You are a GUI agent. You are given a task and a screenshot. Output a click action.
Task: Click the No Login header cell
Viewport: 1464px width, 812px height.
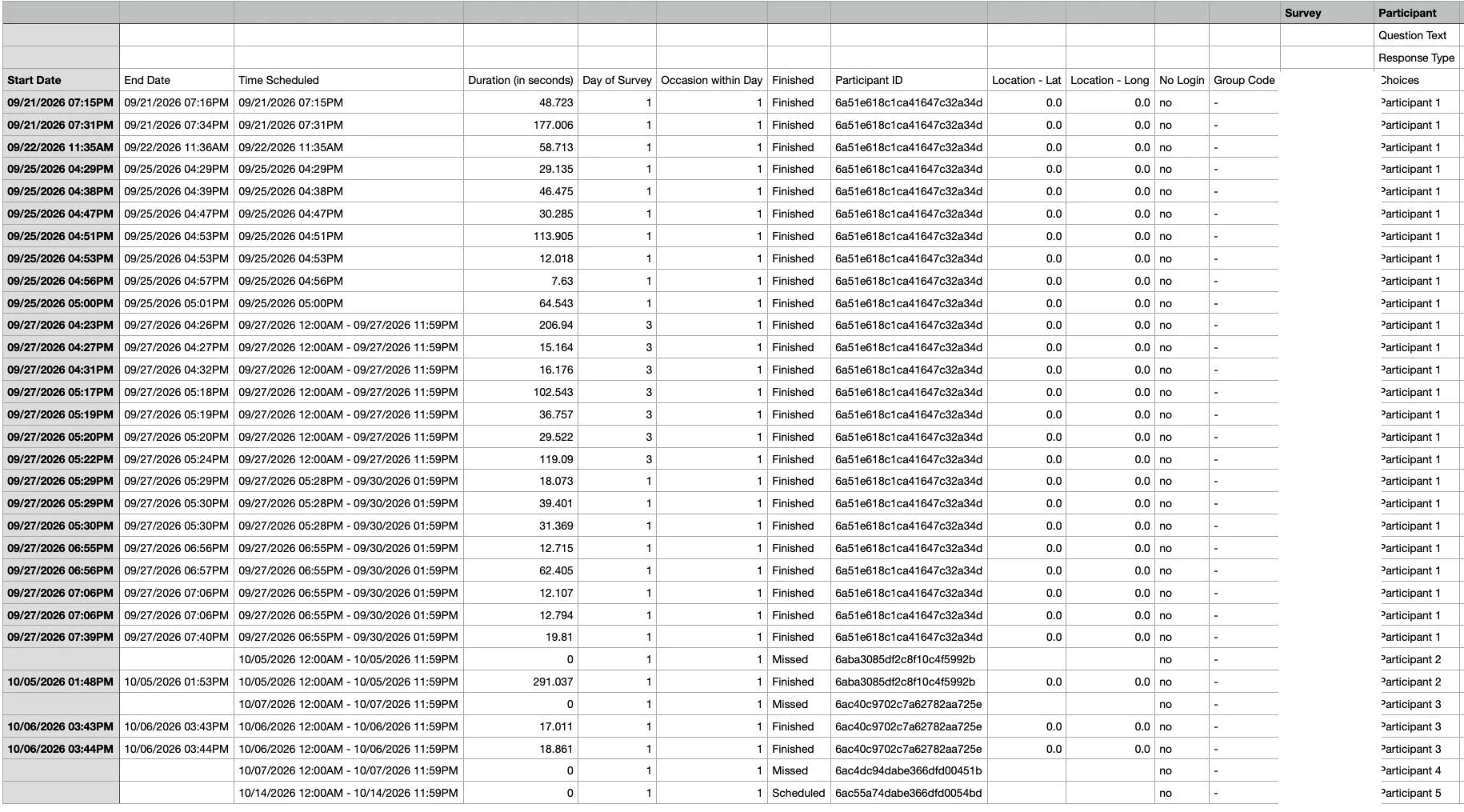(x=1182, y=80)
